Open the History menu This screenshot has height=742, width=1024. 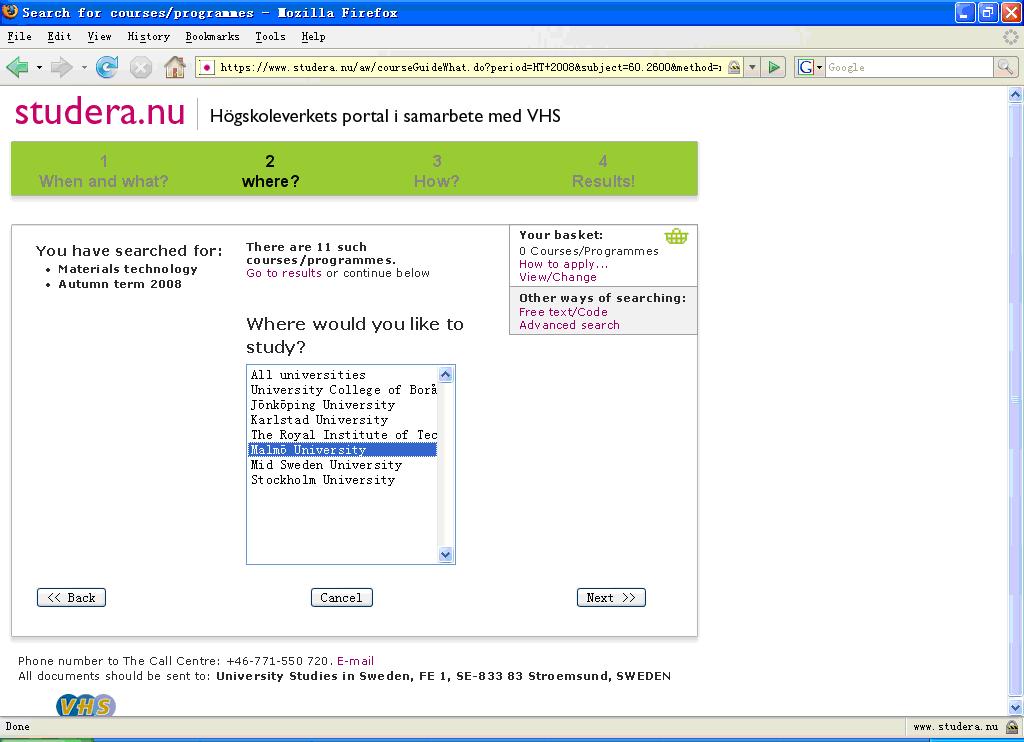(148, 37)
